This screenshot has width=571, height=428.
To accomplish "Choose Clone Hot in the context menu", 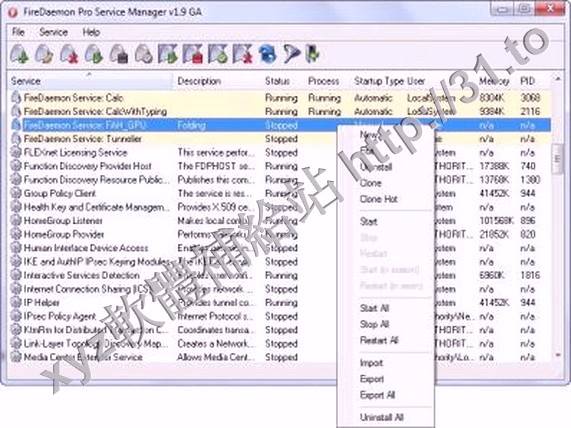I will pos(379,199).
